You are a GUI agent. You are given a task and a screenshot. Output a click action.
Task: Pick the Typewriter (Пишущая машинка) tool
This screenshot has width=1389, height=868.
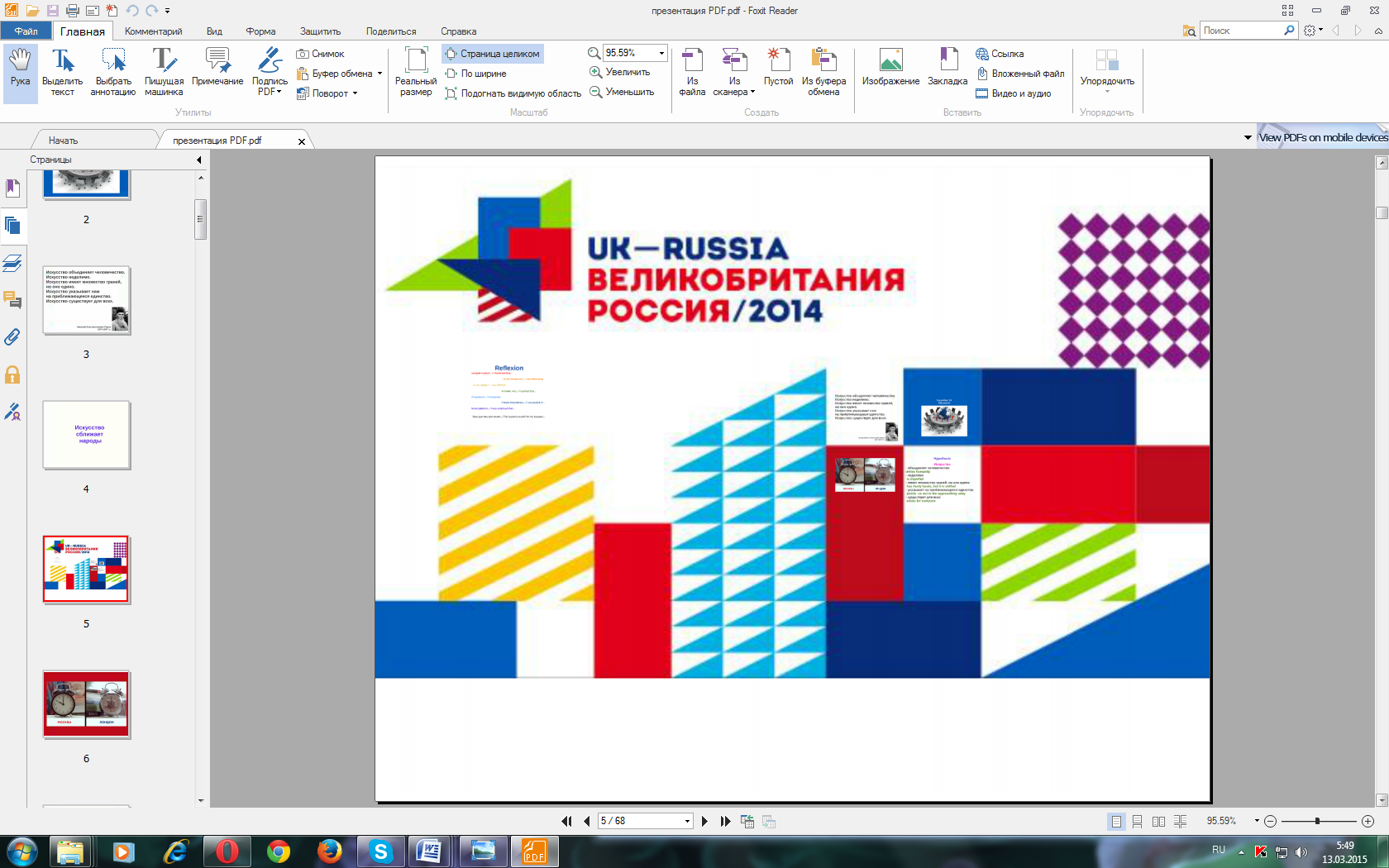click(x=164, y=73)
